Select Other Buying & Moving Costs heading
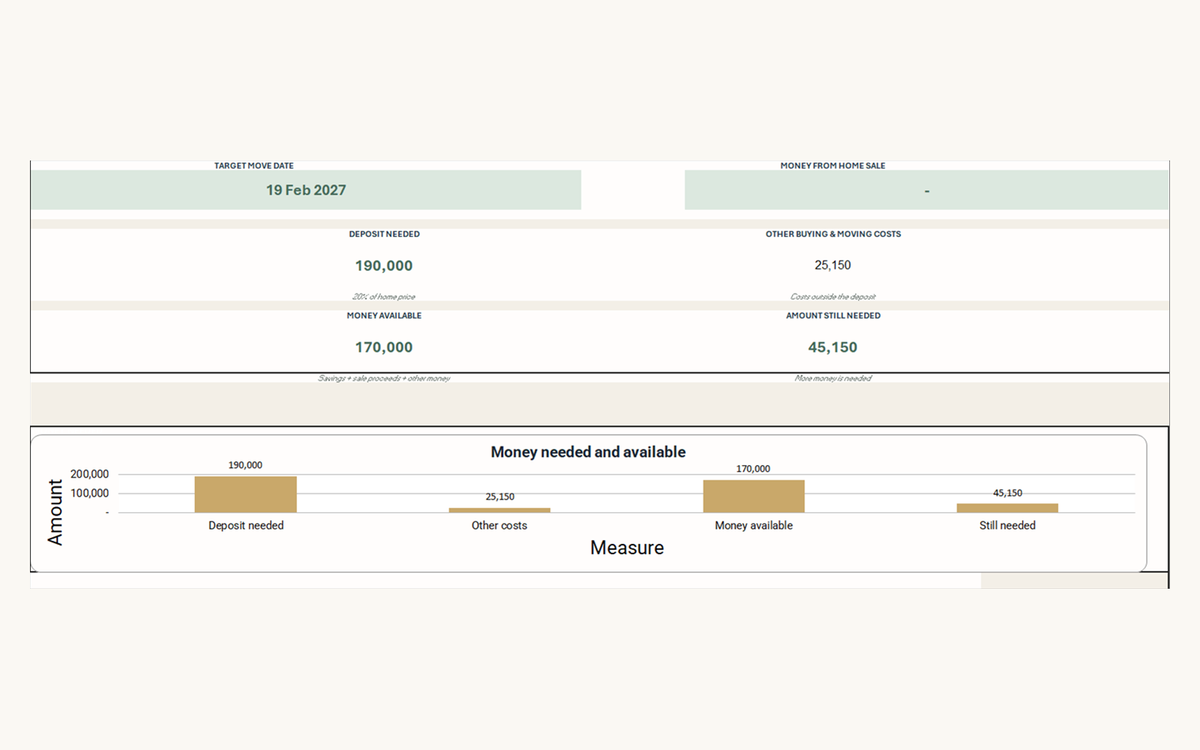This screenshot has height=750, width=1200. [x=833, y=234]
